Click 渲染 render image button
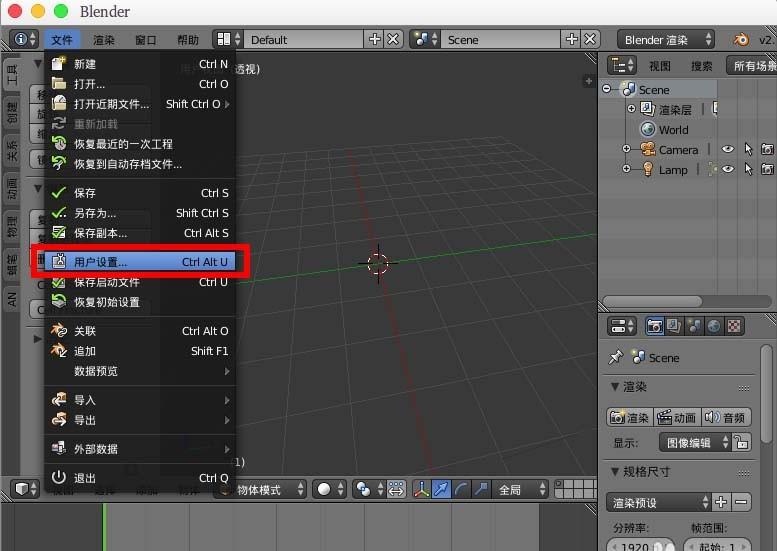Image resolution: width=777 pixels, height=551 pixels. tap(630, 417)
